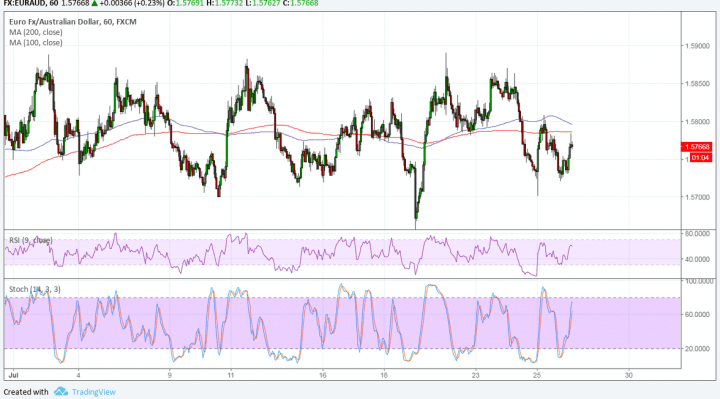This screenshot has height=399, width=720.
Task: Click the red countdown timer 01:04
Action: 700,157
